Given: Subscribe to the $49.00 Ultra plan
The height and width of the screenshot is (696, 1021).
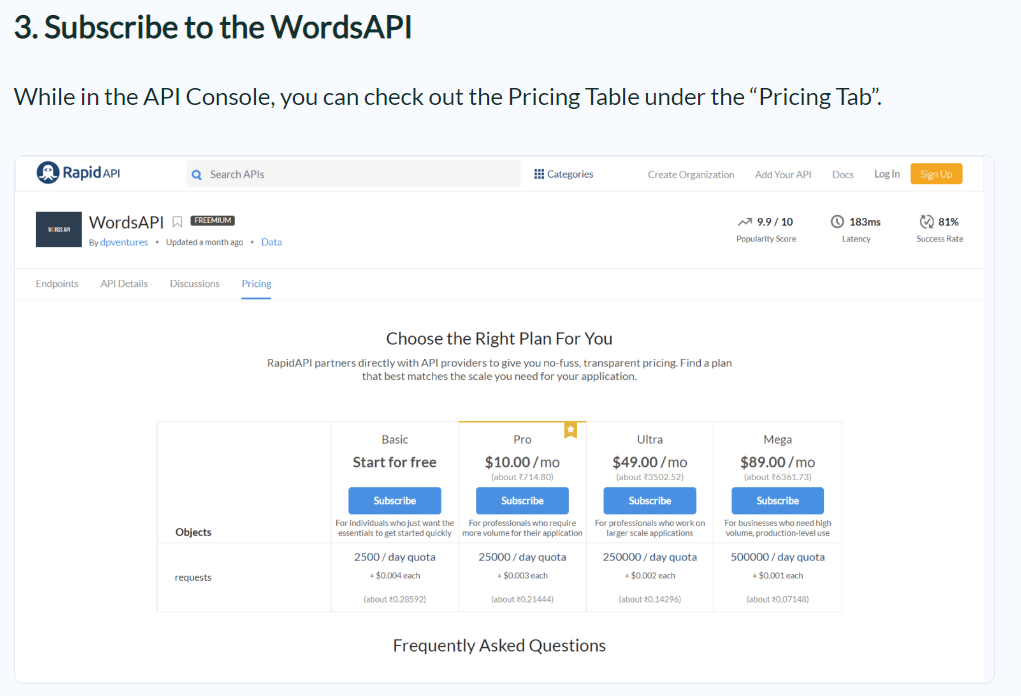Looking at the screenshot, I should tap(650, 501).
